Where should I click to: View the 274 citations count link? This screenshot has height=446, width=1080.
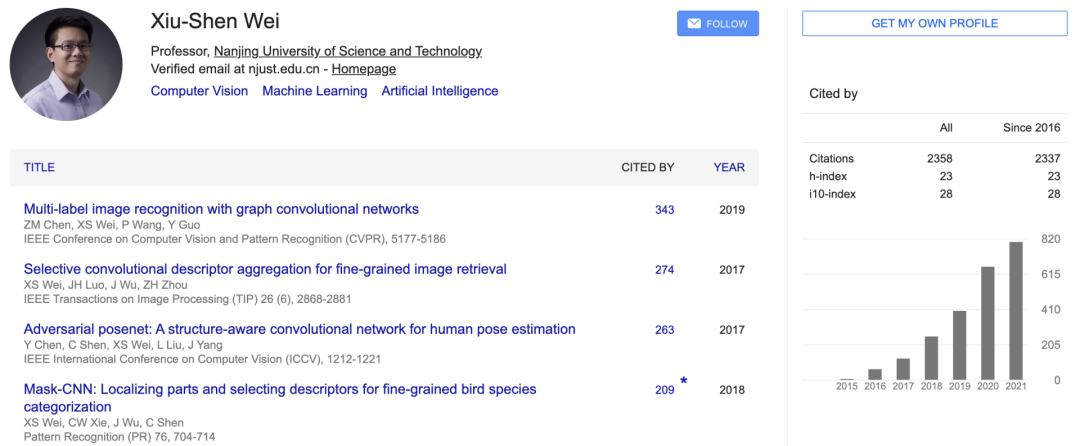pyautogui.click(x=664, y=270)
